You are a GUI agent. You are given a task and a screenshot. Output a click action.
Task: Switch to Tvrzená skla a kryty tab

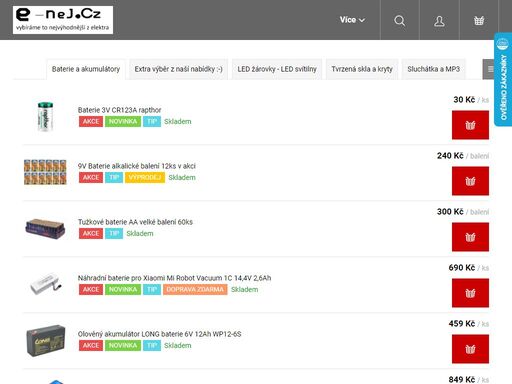tap(362, 69)
